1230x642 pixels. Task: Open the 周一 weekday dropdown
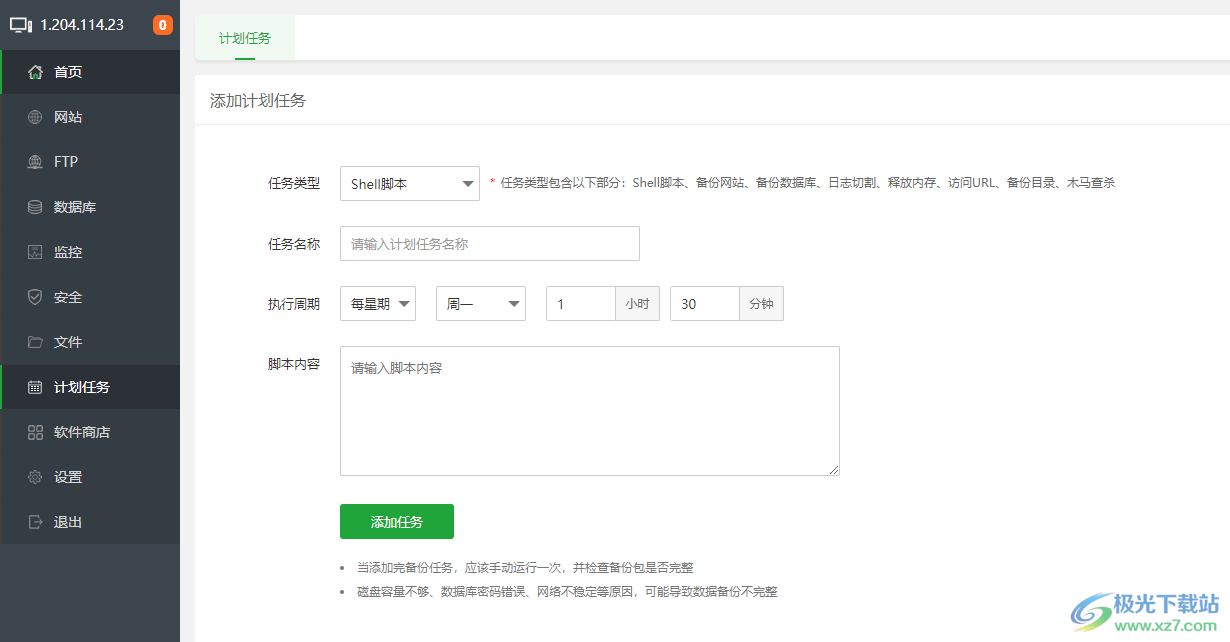tap(481, 304)
